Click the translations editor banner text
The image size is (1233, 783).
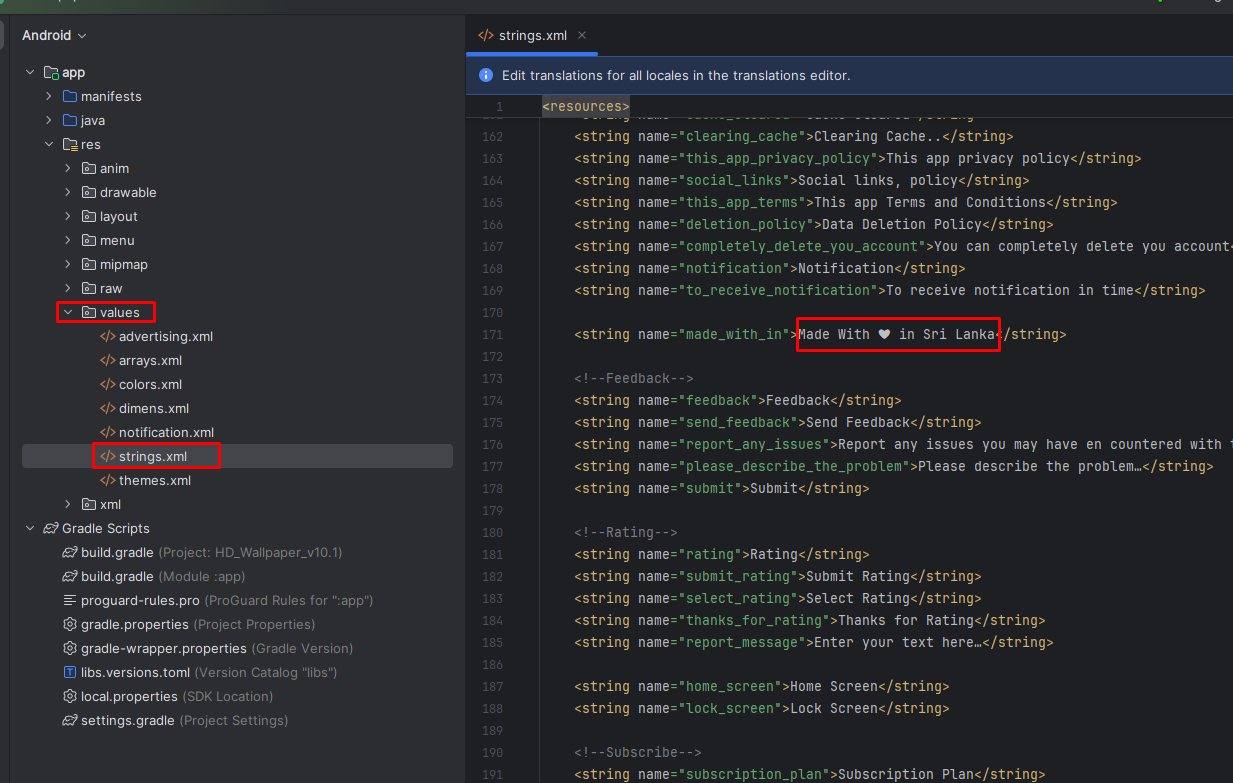pyautogui.click(x=675, y=76)
